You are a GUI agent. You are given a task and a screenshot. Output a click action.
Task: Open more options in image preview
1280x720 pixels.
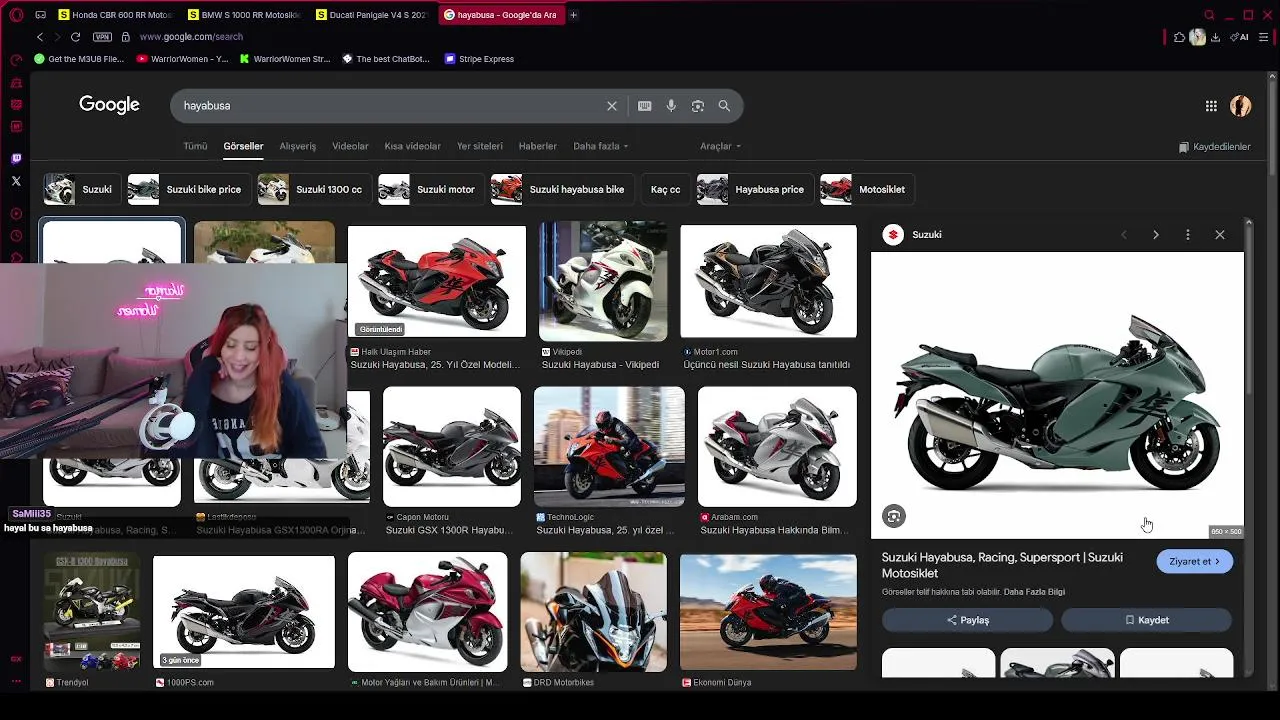[1188, 235]
